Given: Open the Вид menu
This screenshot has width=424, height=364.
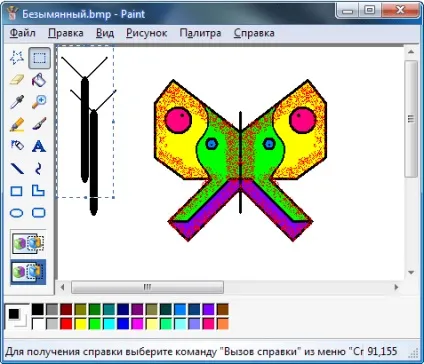Looking at the screenshot, I should click(x=105, y=33).
